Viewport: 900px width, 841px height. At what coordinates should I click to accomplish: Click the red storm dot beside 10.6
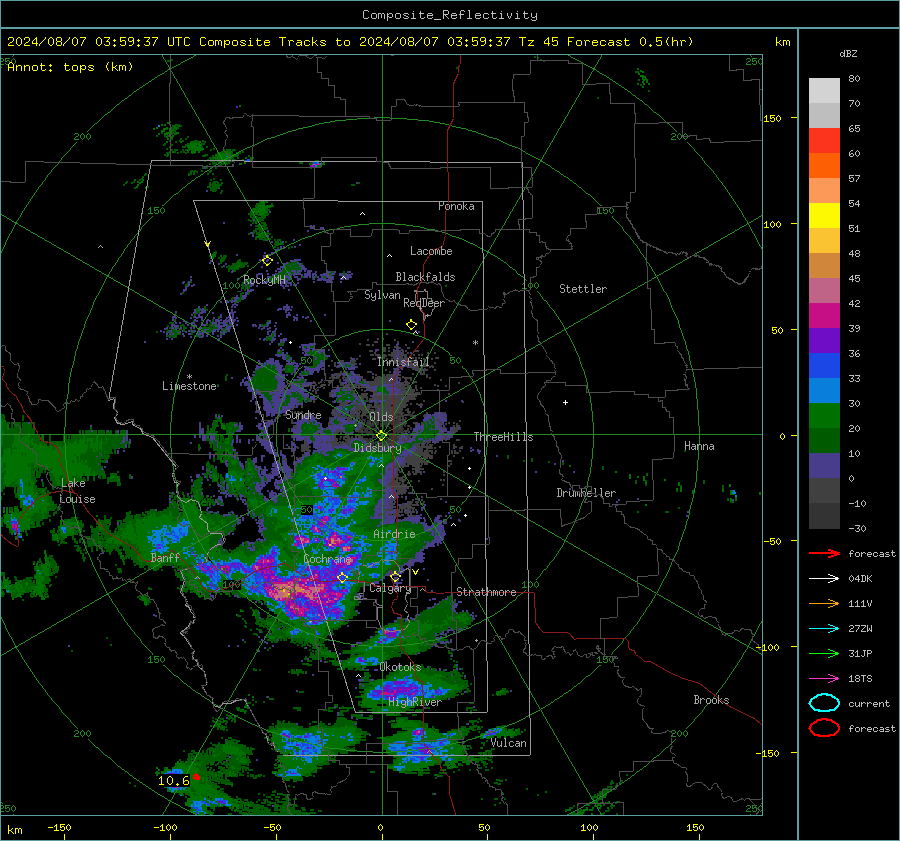click(196, 777)
